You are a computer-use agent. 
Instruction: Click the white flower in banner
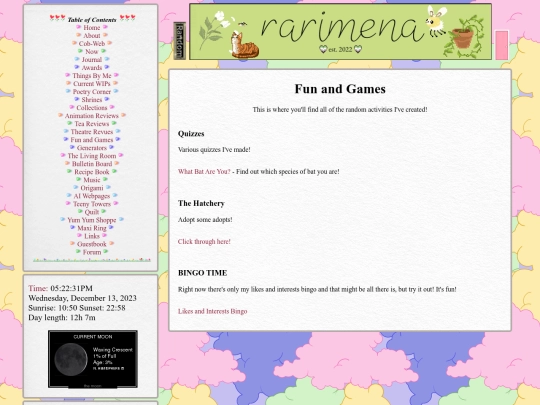point(220,19)
